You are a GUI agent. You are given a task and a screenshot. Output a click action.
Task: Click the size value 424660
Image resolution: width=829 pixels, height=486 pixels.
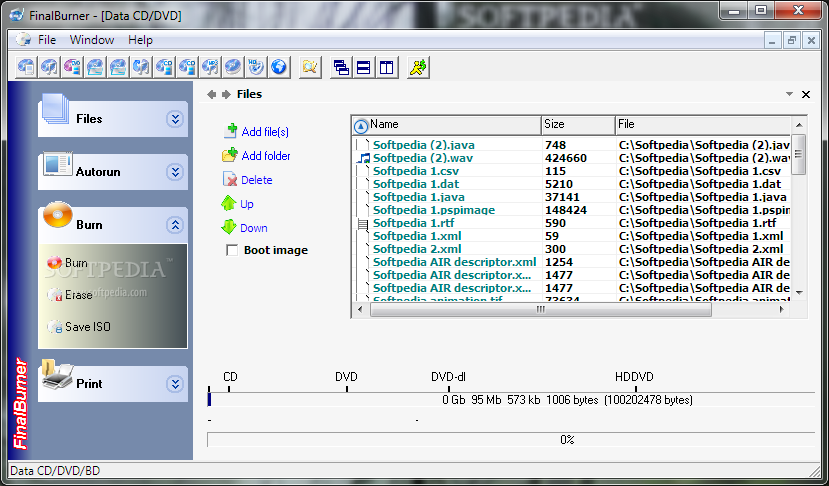(x=566, y=158)
